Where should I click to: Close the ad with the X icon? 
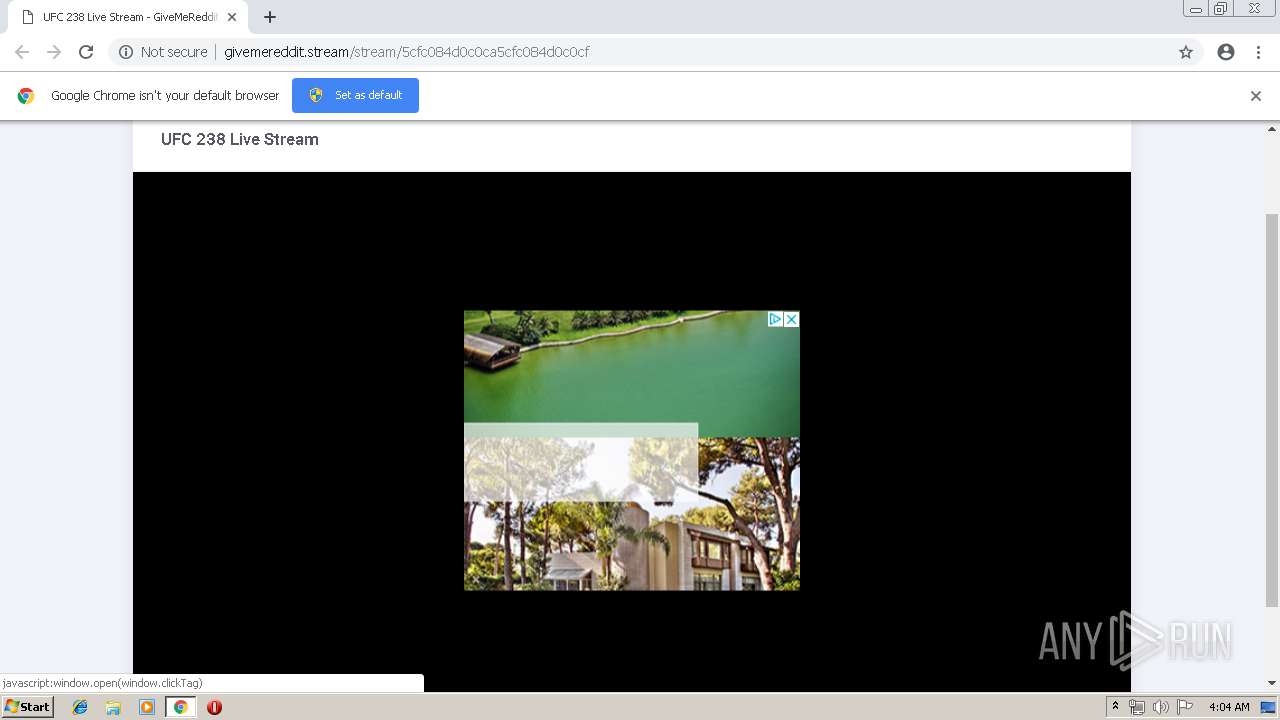[x=791, y=319]
